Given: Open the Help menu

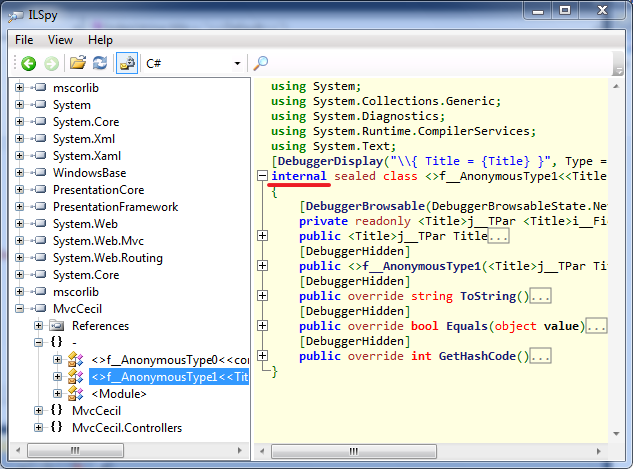Looking at the screenshot, I should (100, 40).
